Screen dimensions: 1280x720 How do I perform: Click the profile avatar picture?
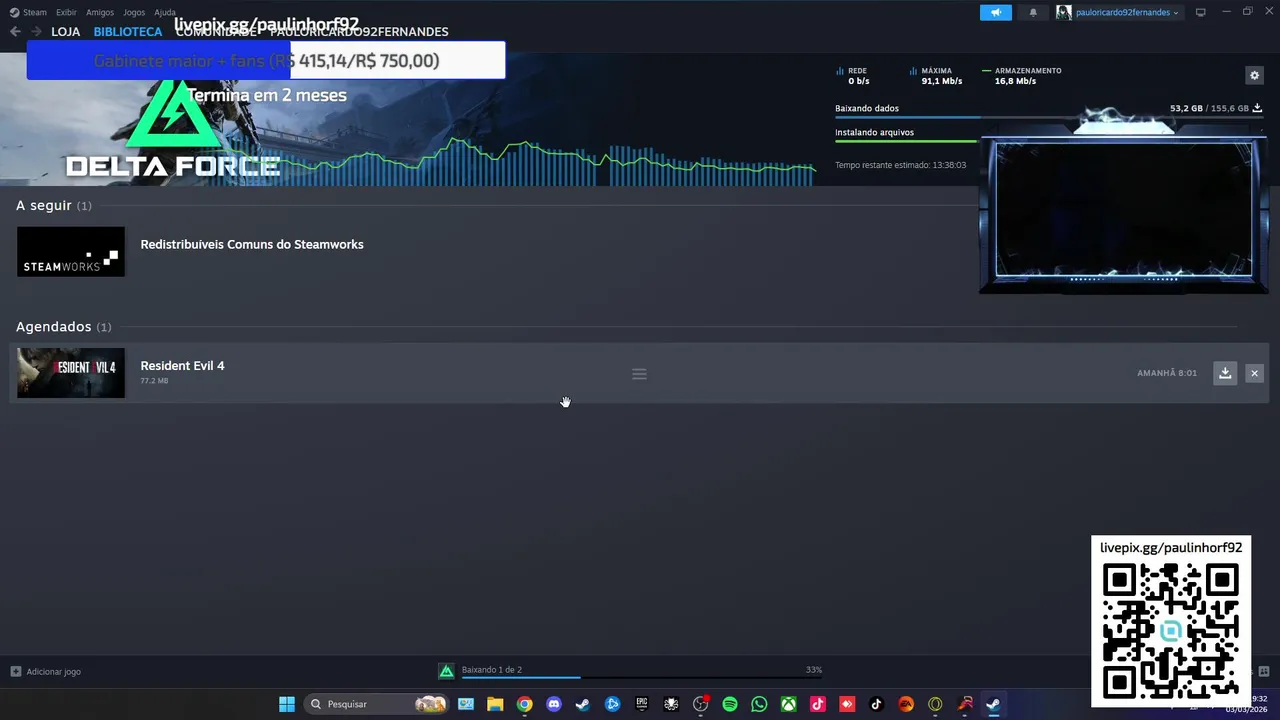pyautogui.click(x=1064, y=12)
